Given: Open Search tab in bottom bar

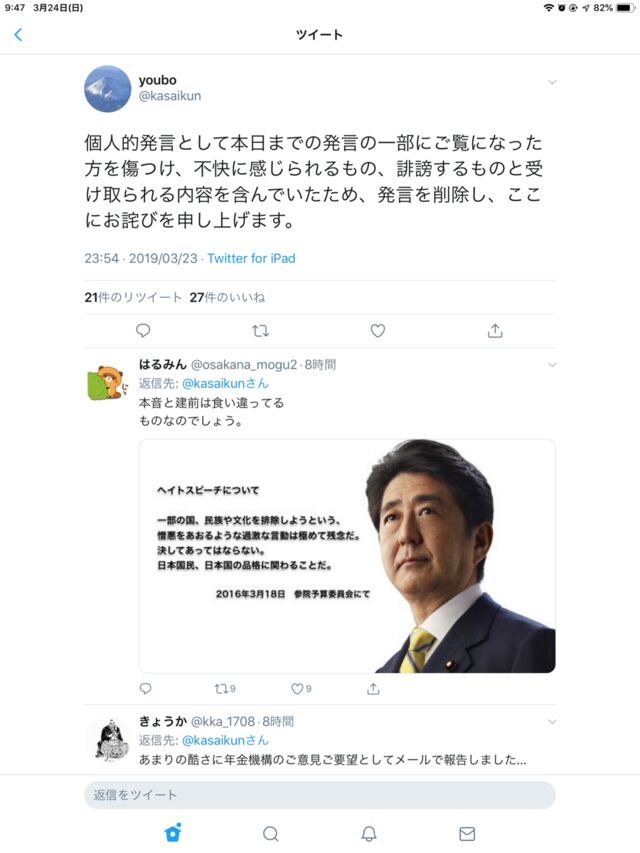Looking at the screenshot, I should [270, 833].
